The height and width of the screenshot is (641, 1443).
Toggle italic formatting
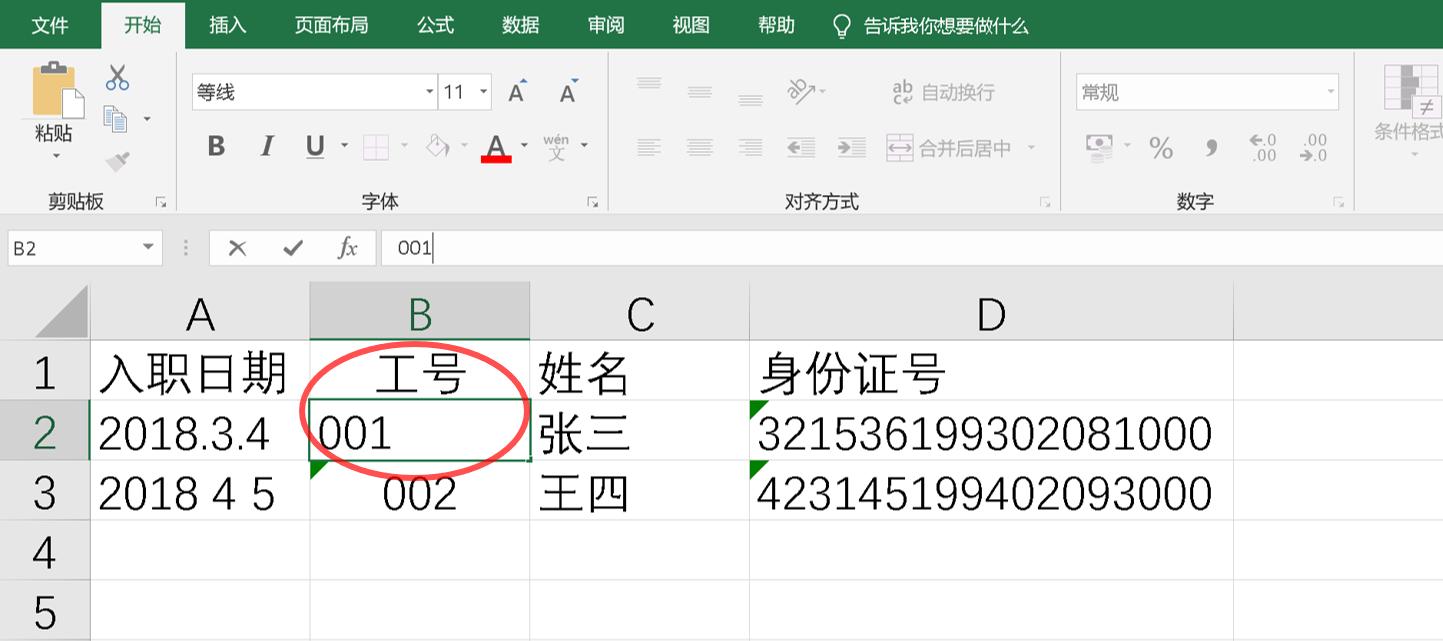click(x=265, y=146)
